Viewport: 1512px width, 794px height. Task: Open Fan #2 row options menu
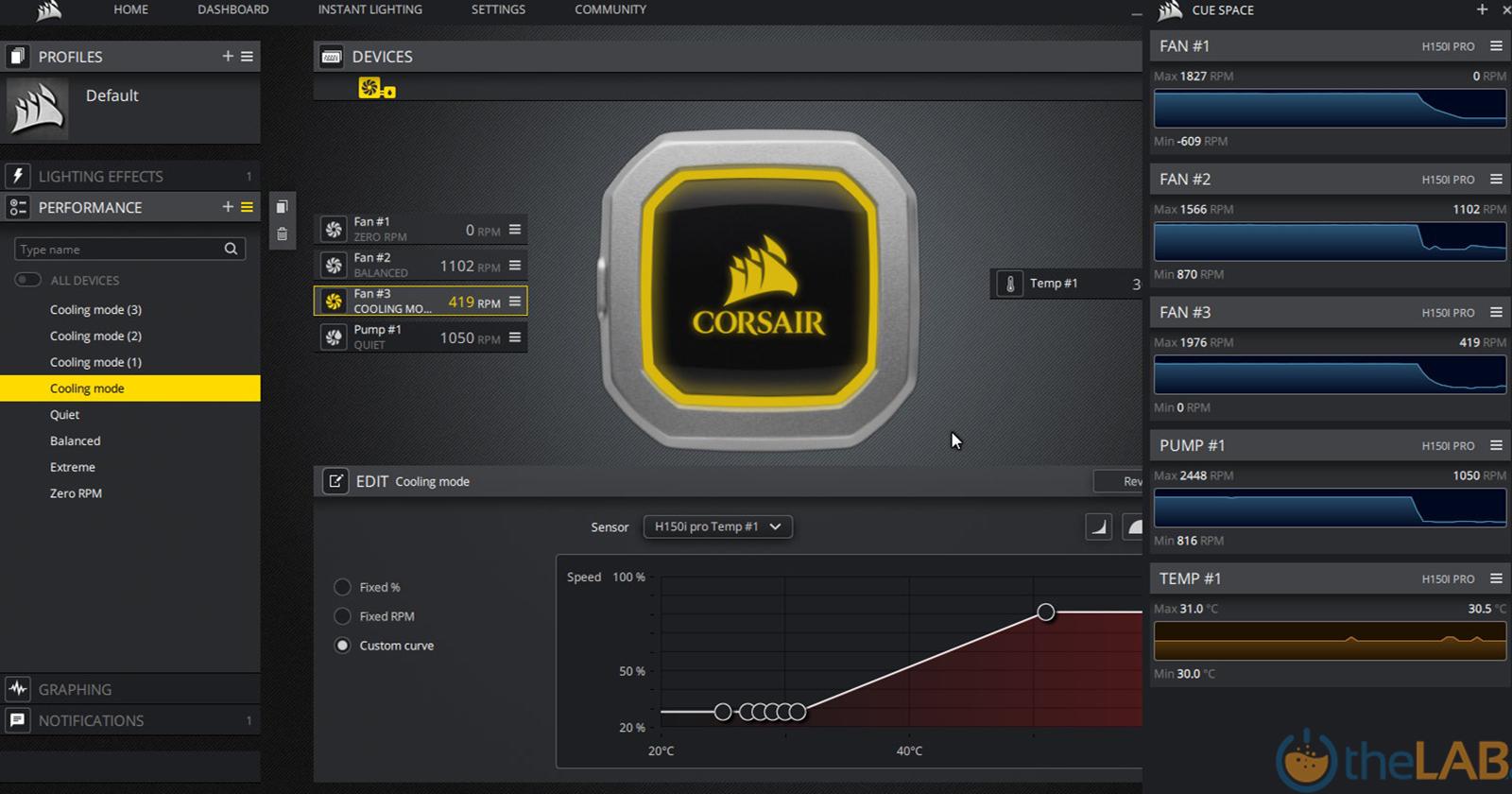point(515,265)
